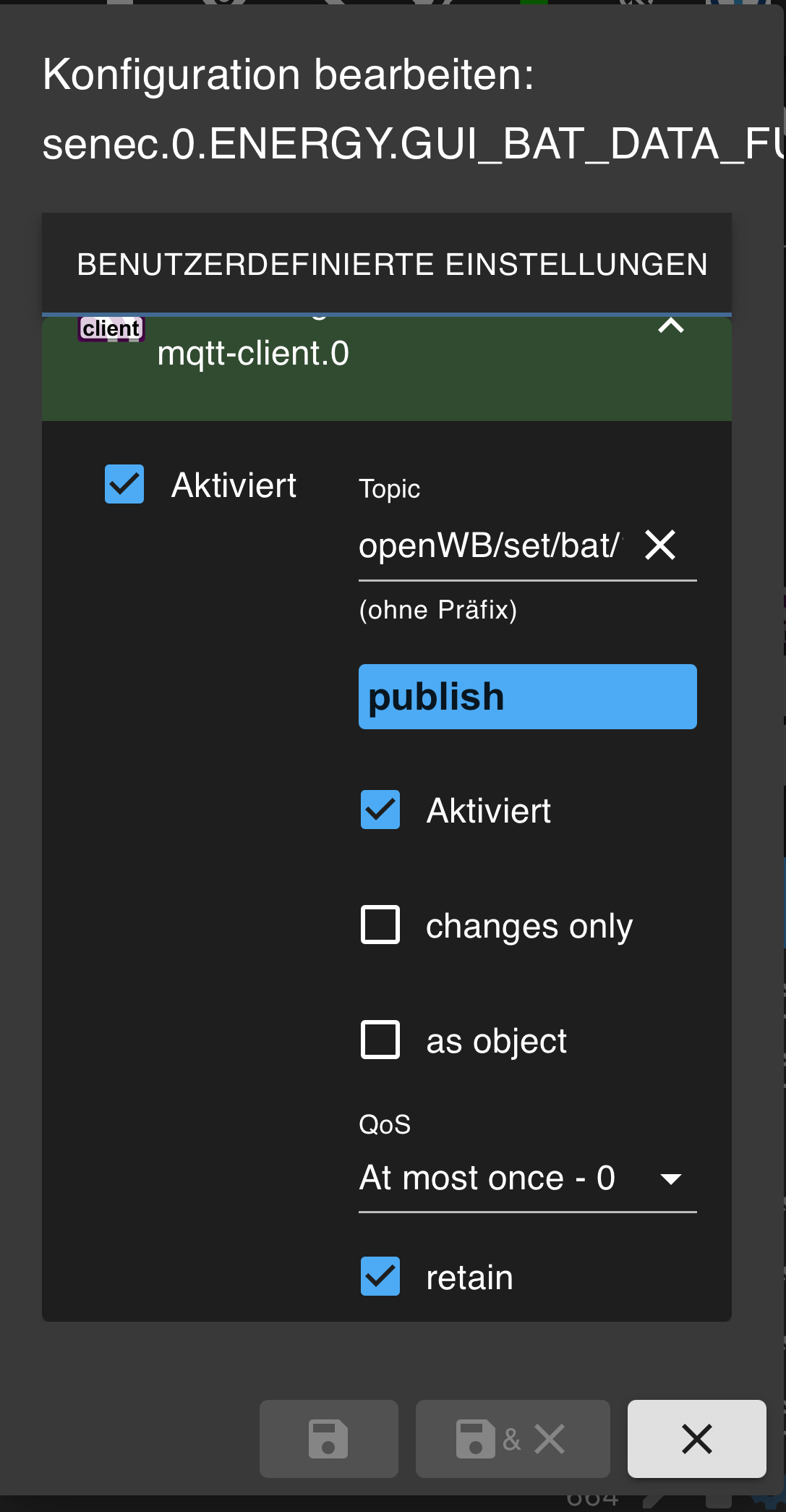This screenshot has width=786, height=1512.
Task: Click into the Topic text field
Action: pos(490,545)
